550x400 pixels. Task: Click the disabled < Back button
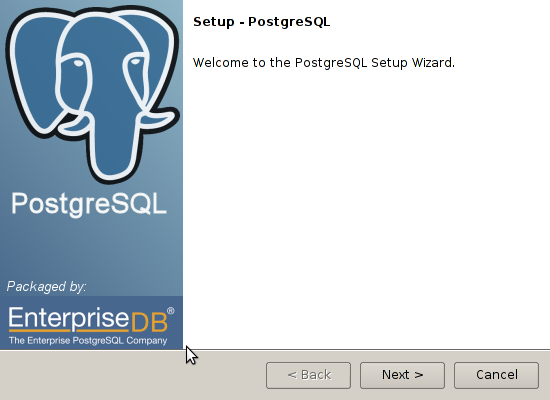308,375
